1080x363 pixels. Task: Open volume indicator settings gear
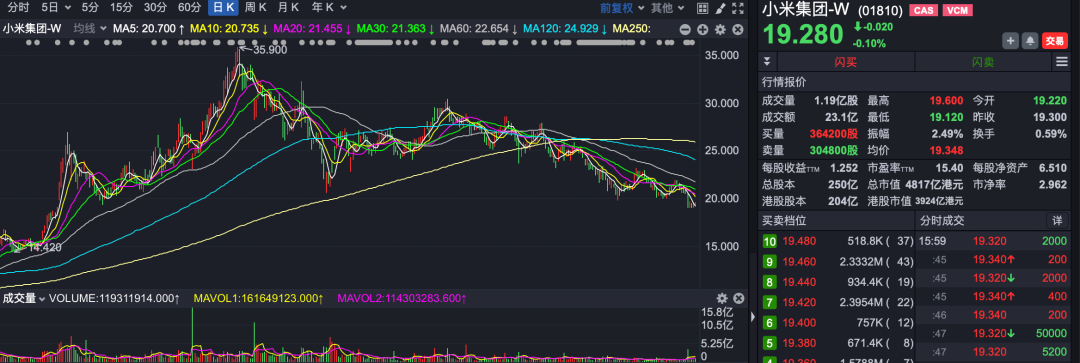click(x=722, y=298)
